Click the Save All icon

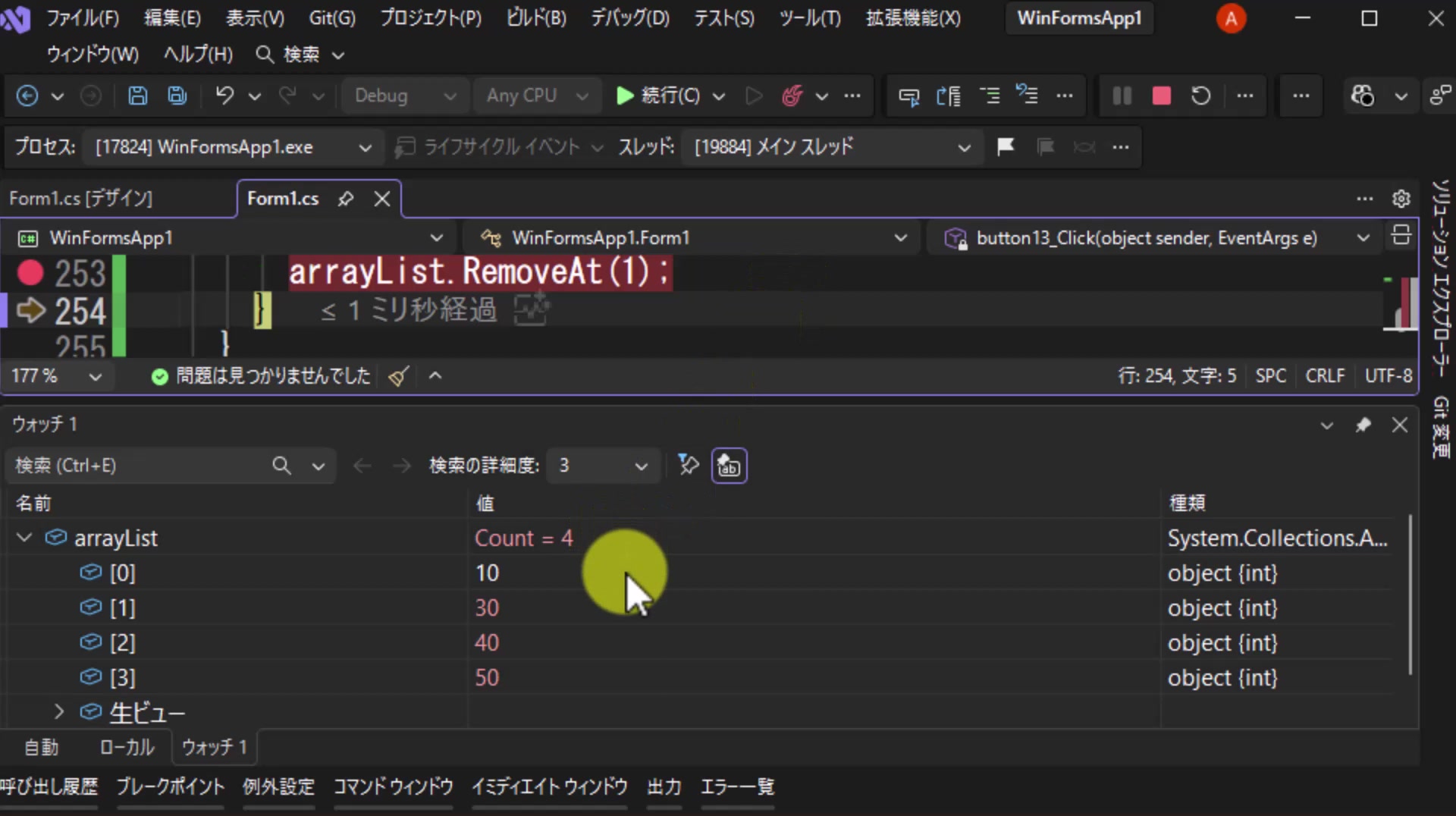[177, 96]
